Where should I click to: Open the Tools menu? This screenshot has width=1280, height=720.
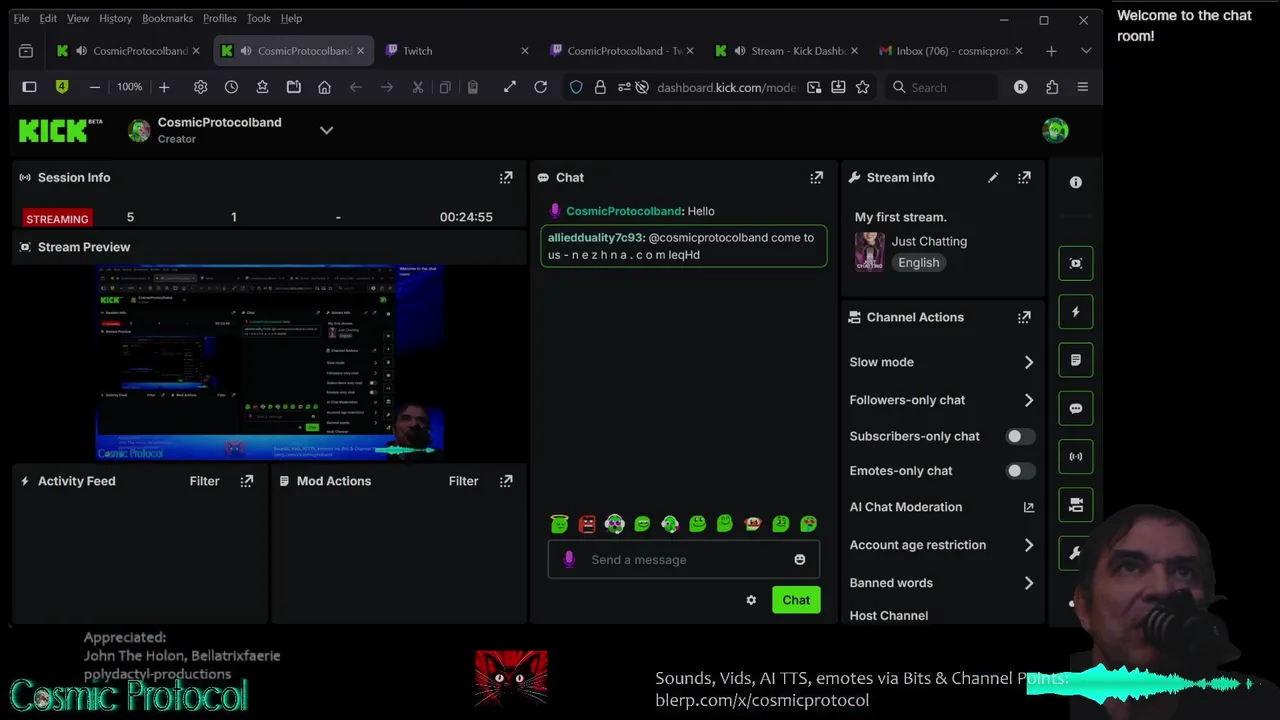pos(258,18)
